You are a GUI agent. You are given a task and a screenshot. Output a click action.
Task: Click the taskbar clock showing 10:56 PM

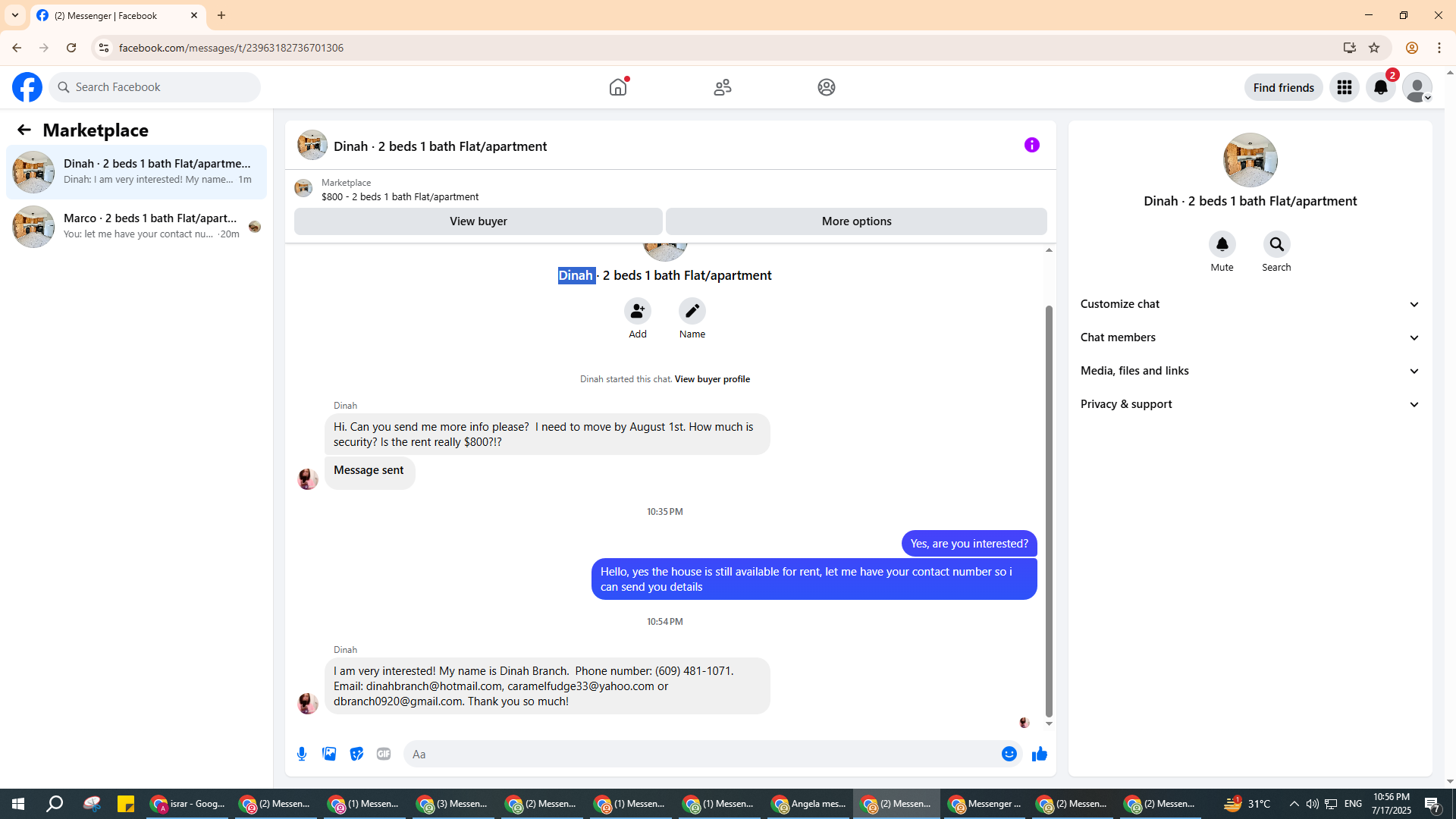[1391, 804]
